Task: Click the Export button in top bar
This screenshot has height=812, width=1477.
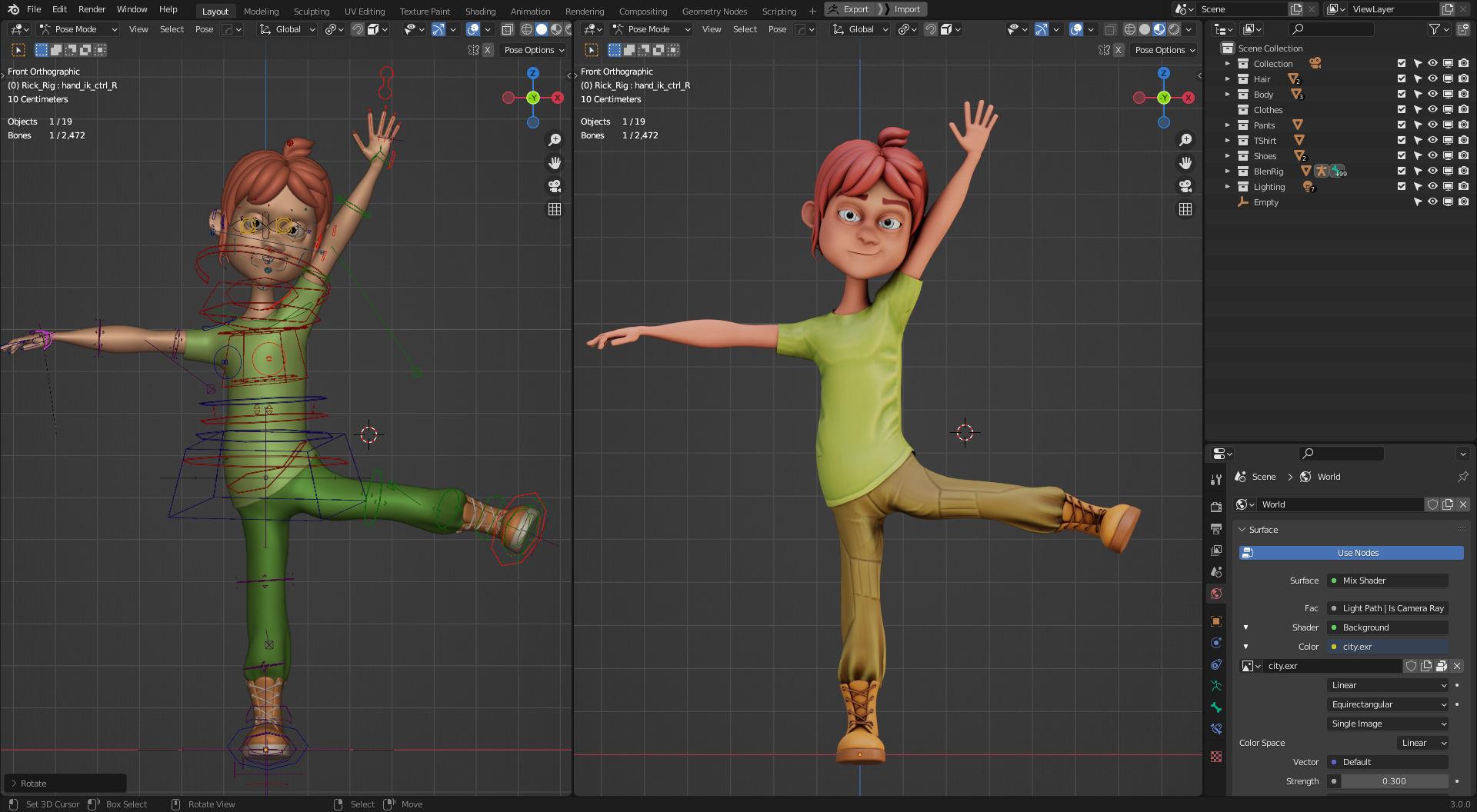Action: 849,9
